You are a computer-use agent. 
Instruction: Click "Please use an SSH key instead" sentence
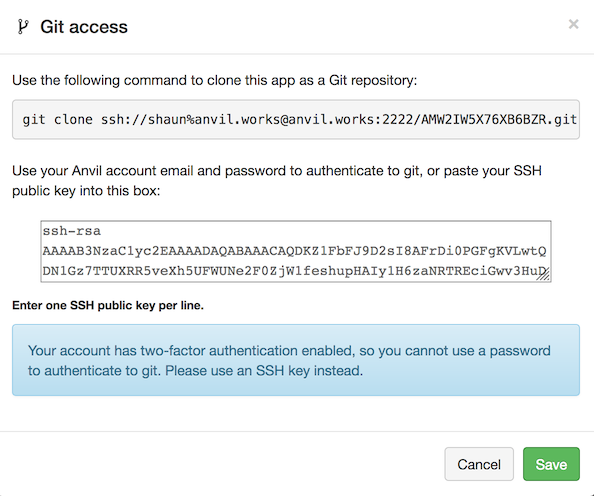[x=264, y=371]
